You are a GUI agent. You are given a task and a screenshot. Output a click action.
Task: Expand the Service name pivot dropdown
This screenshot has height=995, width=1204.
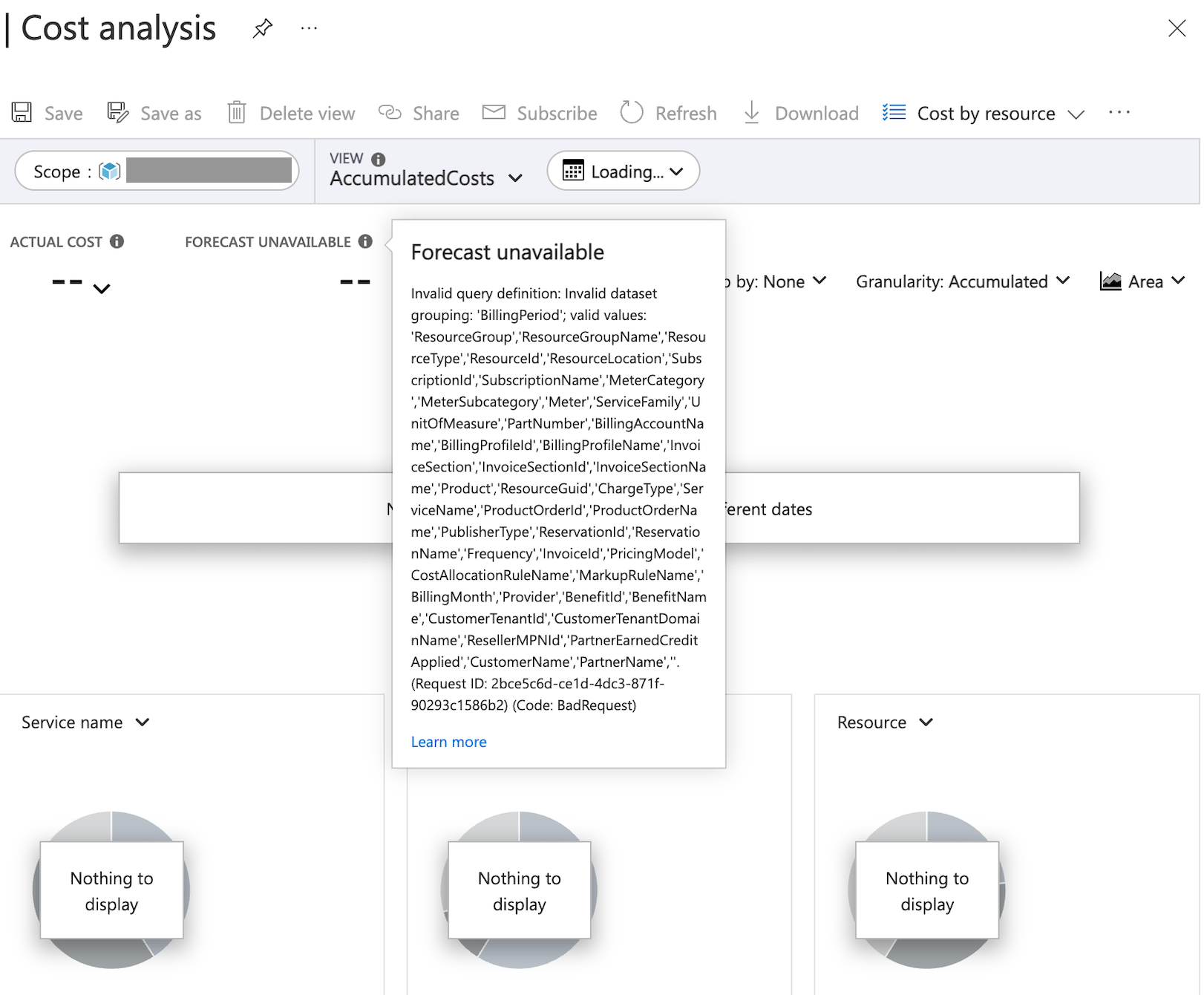click(85, 722)
